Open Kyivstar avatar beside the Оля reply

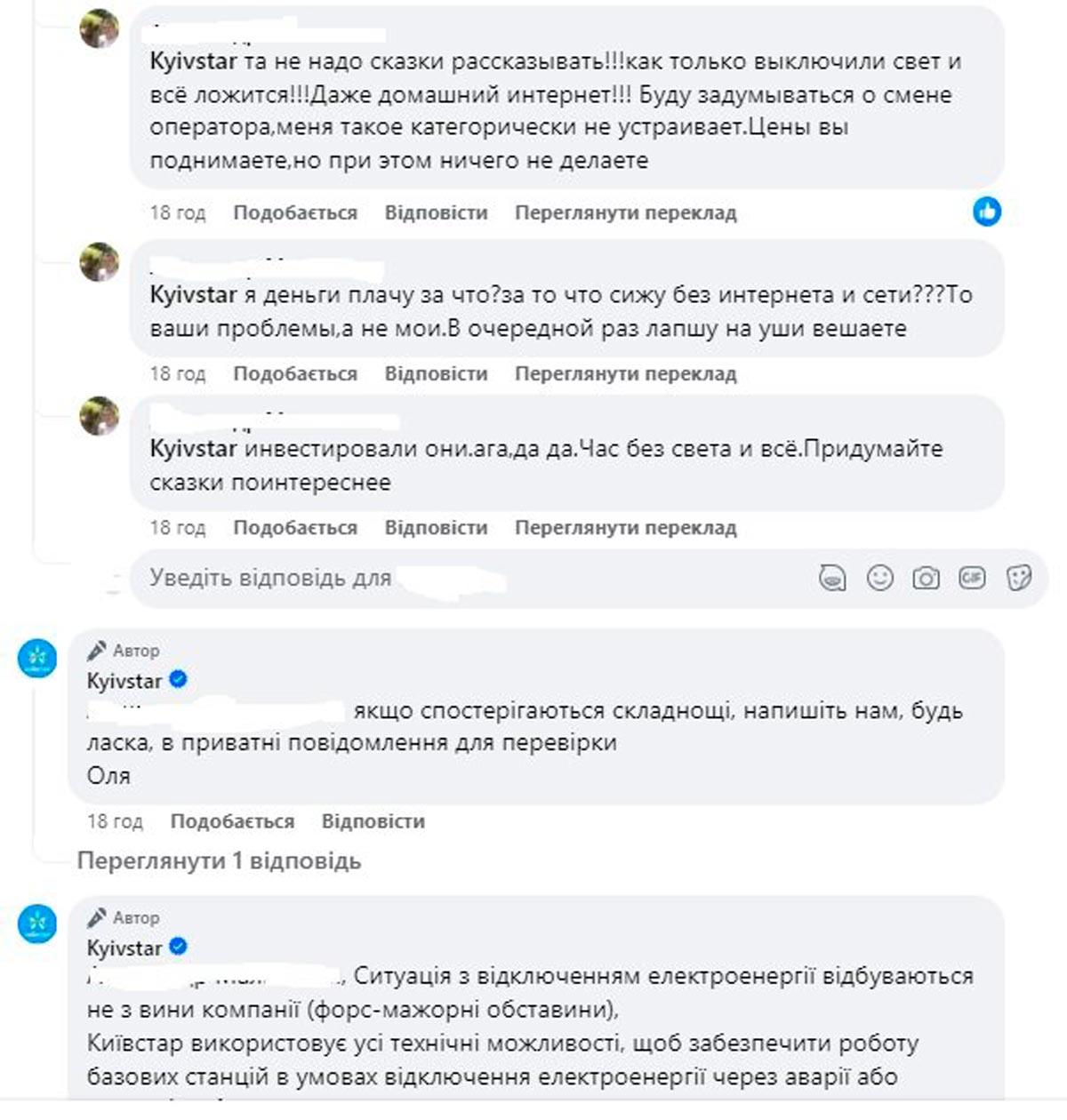(37, 660)
